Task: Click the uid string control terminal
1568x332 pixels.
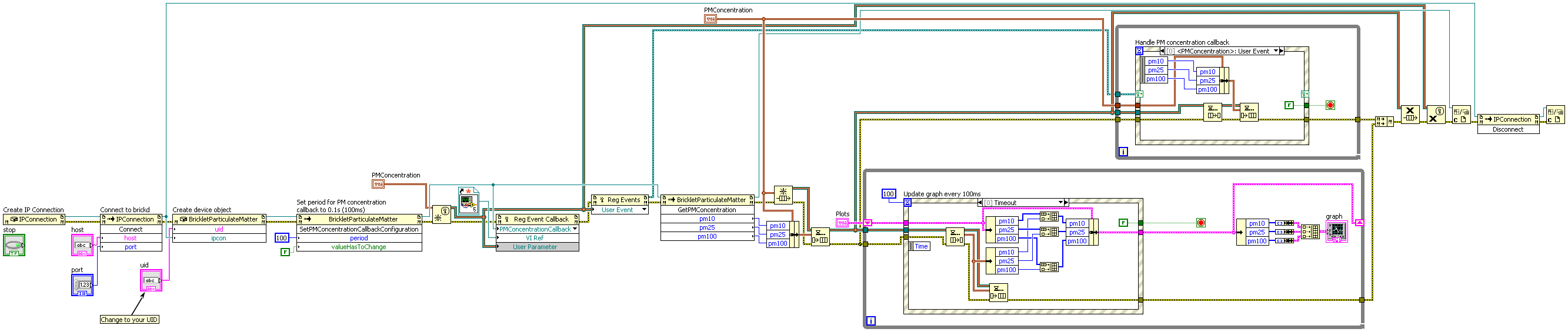Action: 151,280
